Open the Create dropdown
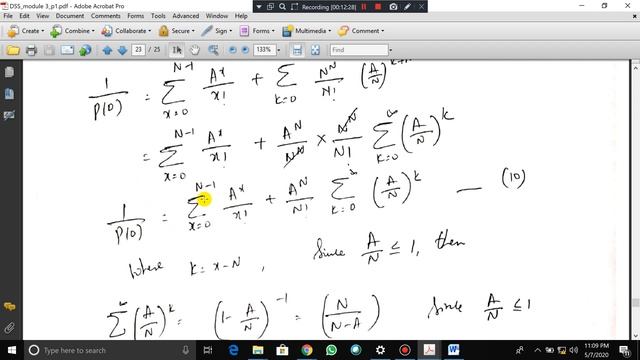This screenshot has height=360, width=640. 26,31
